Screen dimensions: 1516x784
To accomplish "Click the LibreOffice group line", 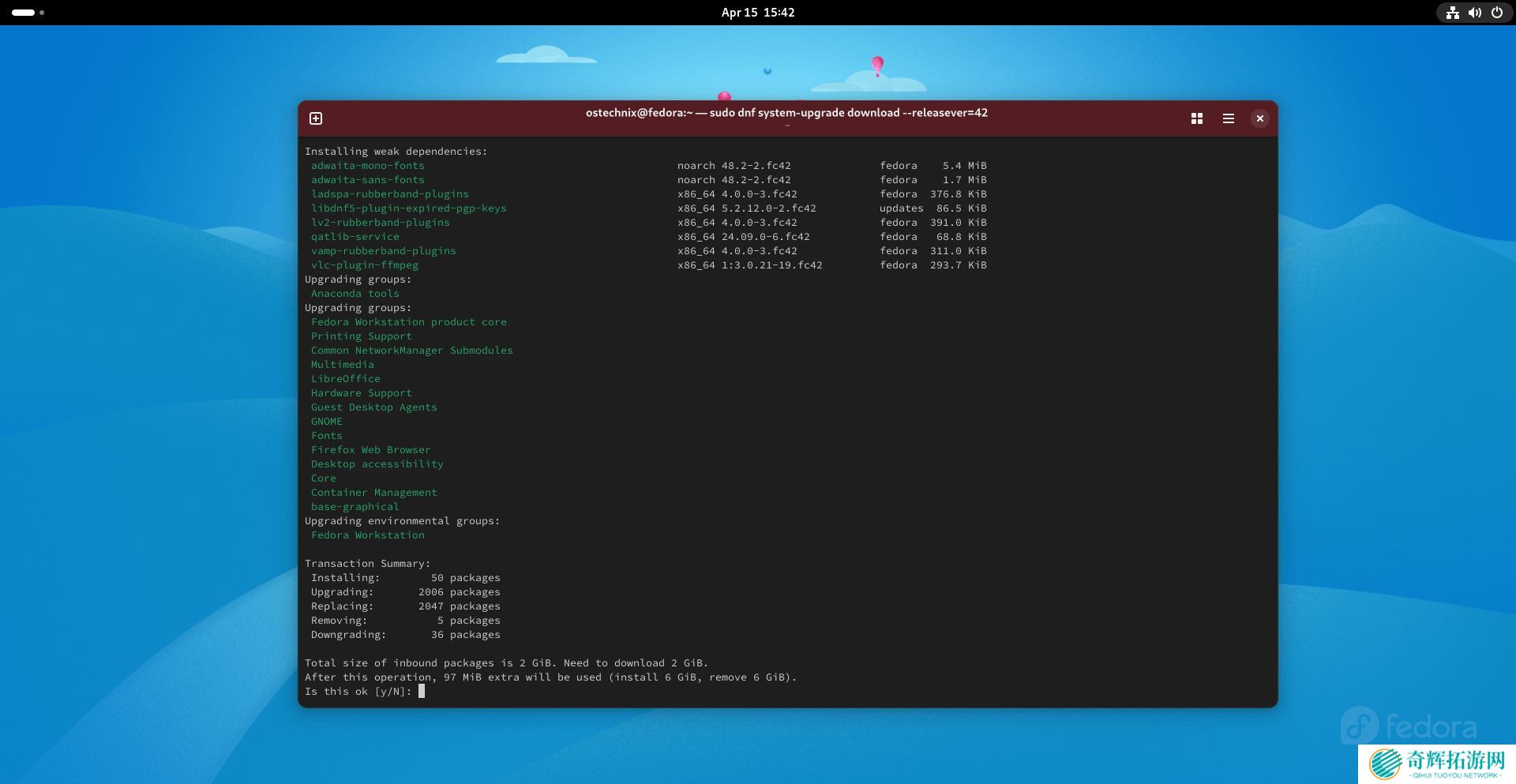I will (x=345, y=379).
